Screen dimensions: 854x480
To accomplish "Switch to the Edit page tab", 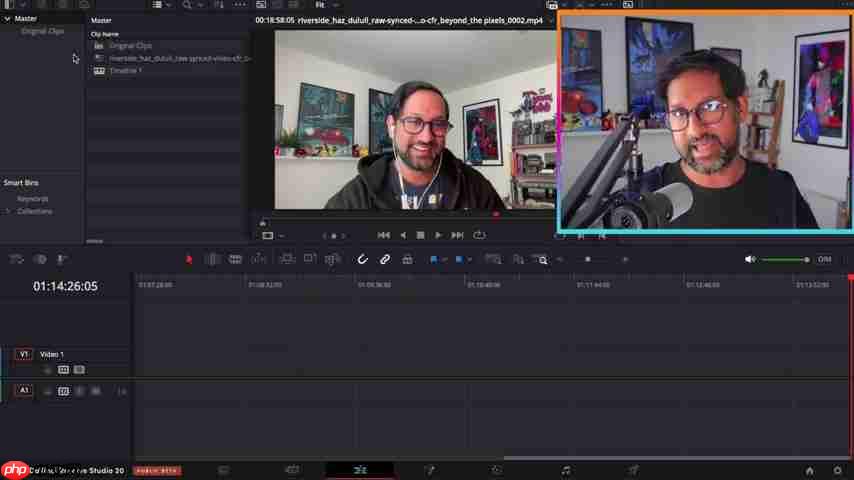I will (x=360, y=470).
